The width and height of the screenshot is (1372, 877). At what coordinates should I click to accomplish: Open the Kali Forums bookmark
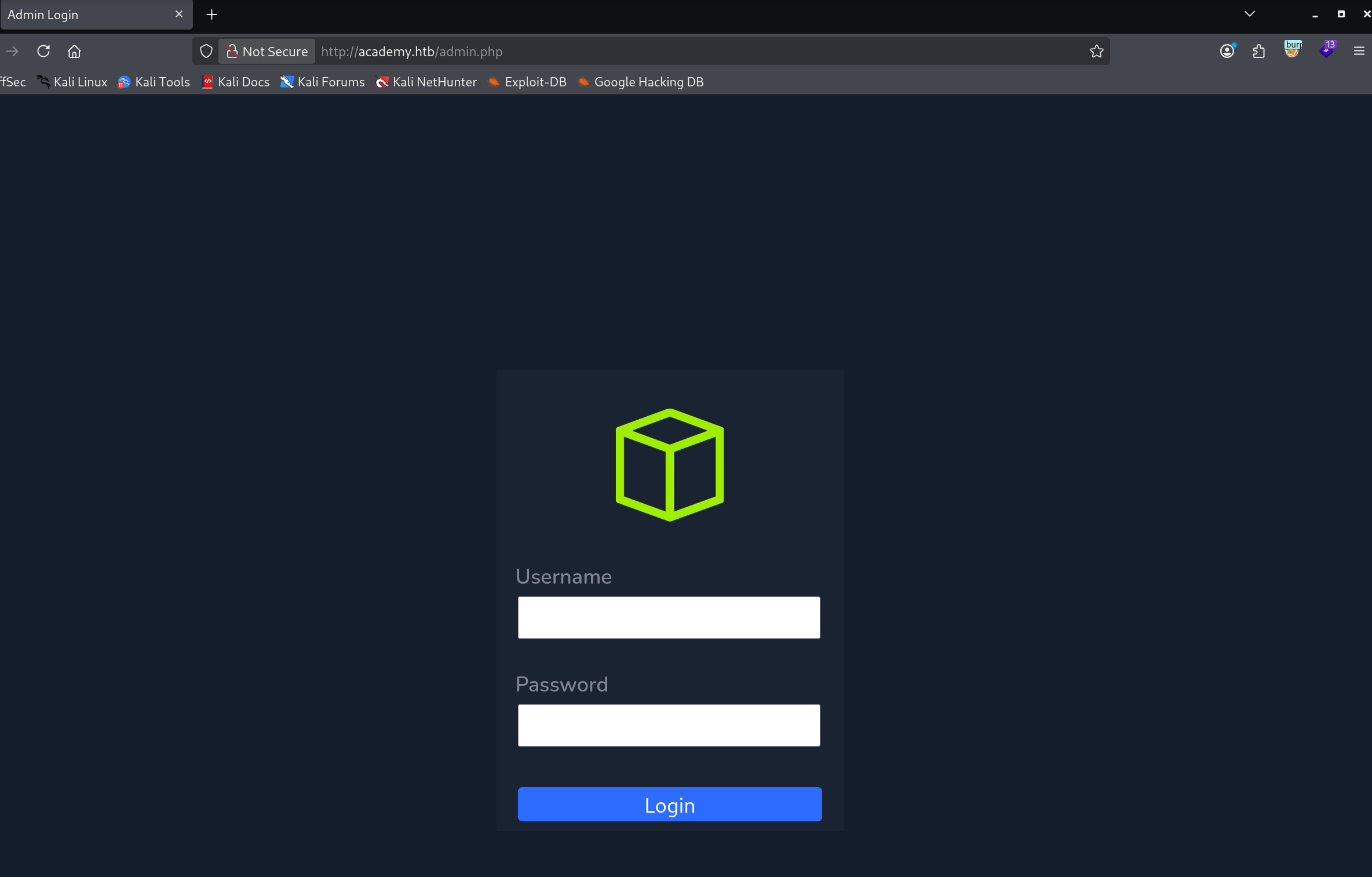tap(323, 82)
